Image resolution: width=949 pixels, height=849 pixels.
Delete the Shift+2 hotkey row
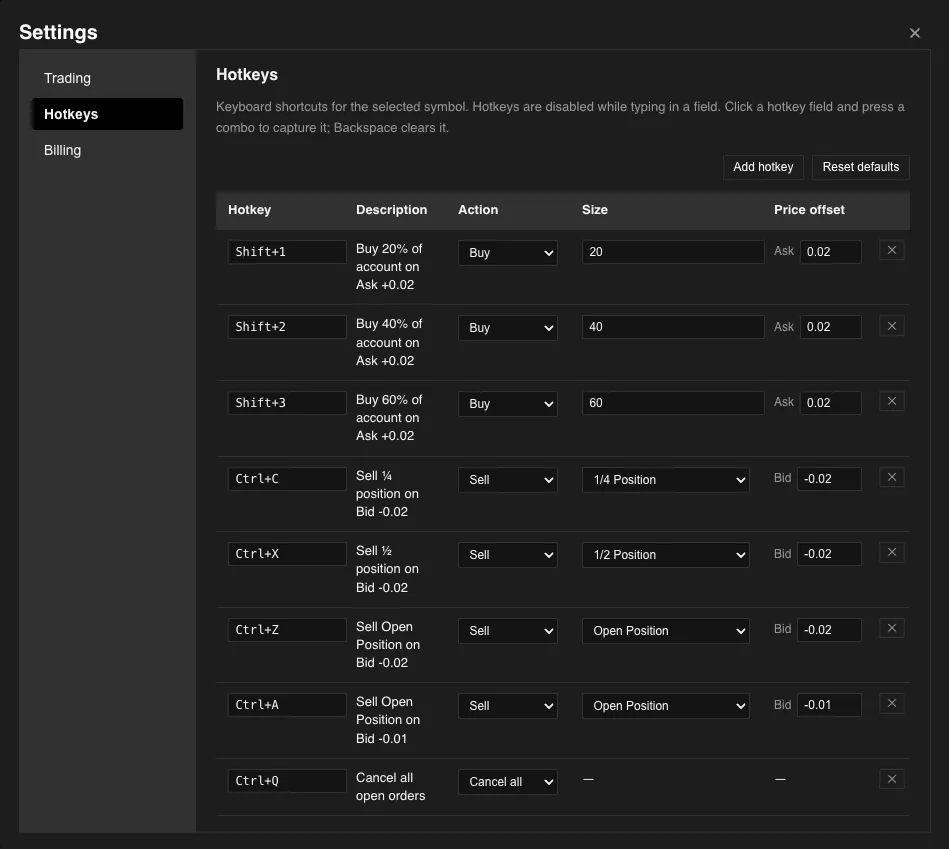tap(892, 326)
